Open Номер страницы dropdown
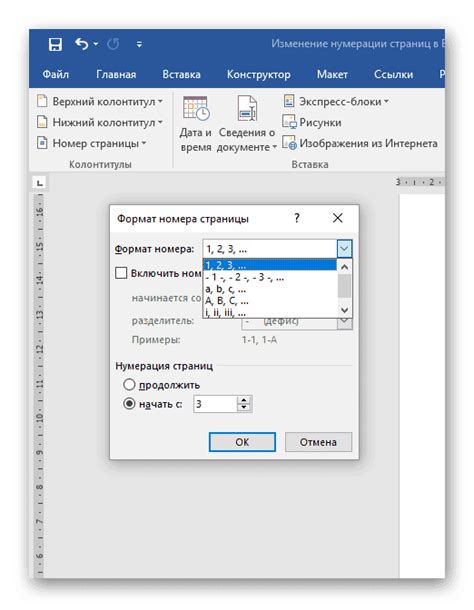Screen dimensions: 474x610 [91, 143]
